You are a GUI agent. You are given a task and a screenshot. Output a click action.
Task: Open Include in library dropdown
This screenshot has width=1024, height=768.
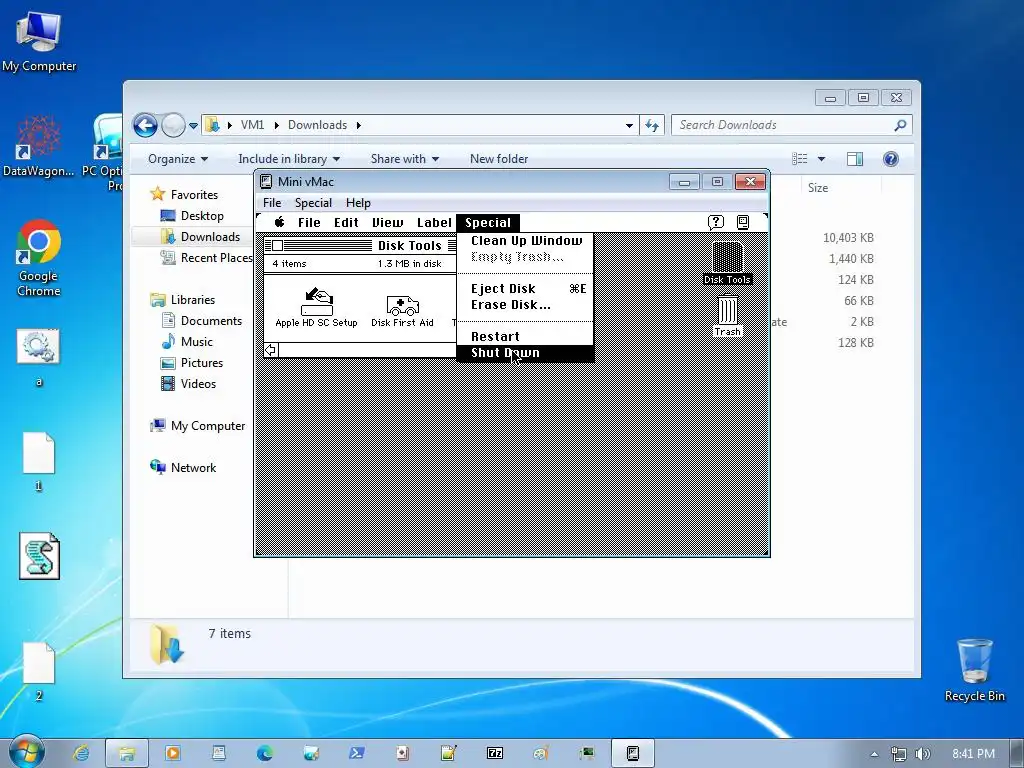(x=289, y=159)
